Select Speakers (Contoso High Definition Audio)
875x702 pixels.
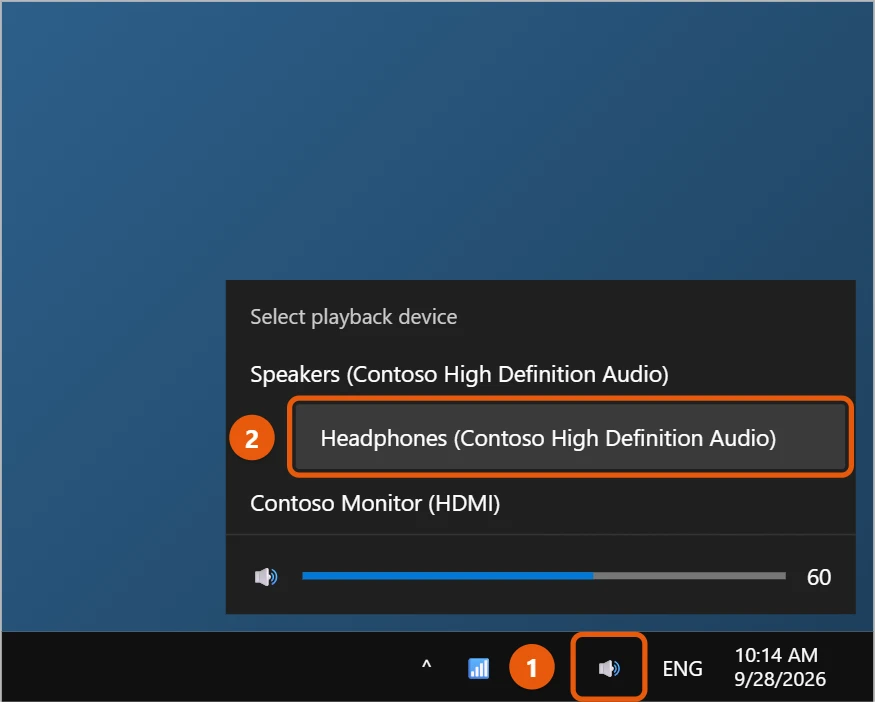(x=459, y=374)
